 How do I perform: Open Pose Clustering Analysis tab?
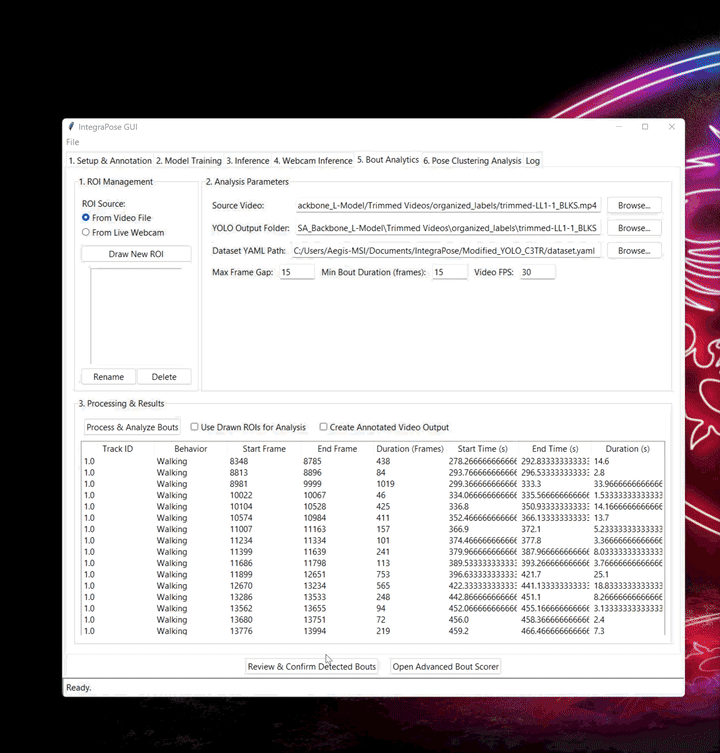[472, 160]
